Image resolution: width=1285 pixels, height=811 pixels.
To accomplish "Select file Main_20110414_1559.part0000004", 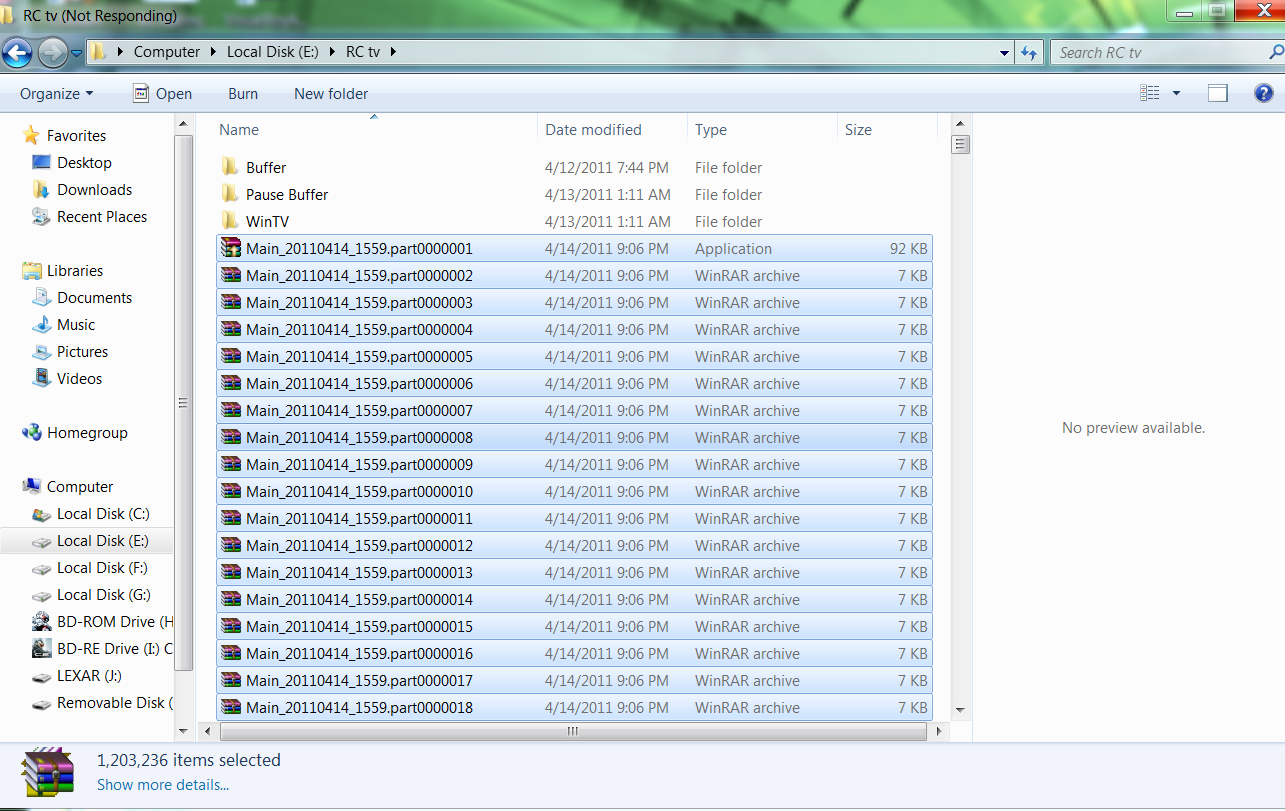I will pos(574,329).
